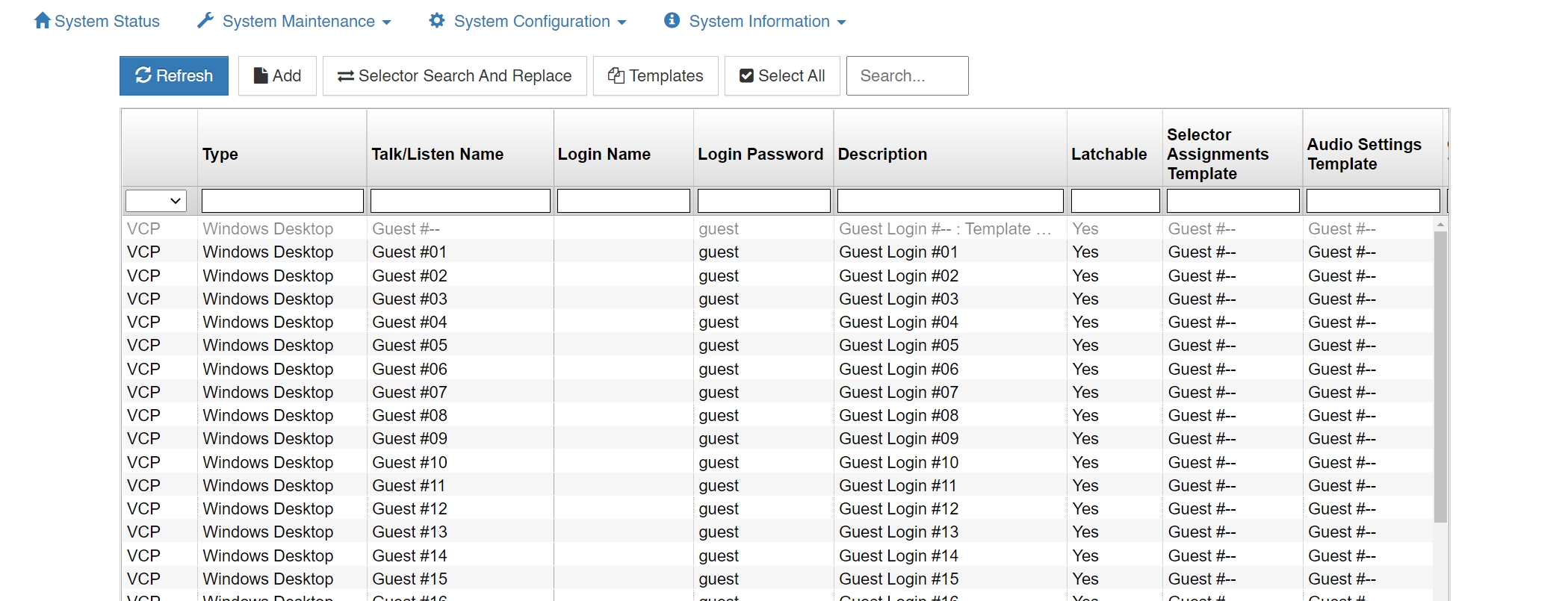Viewport: 1568px width, 601px height.
Task: Click the scrollbar up arrow
Action: 1440,224
